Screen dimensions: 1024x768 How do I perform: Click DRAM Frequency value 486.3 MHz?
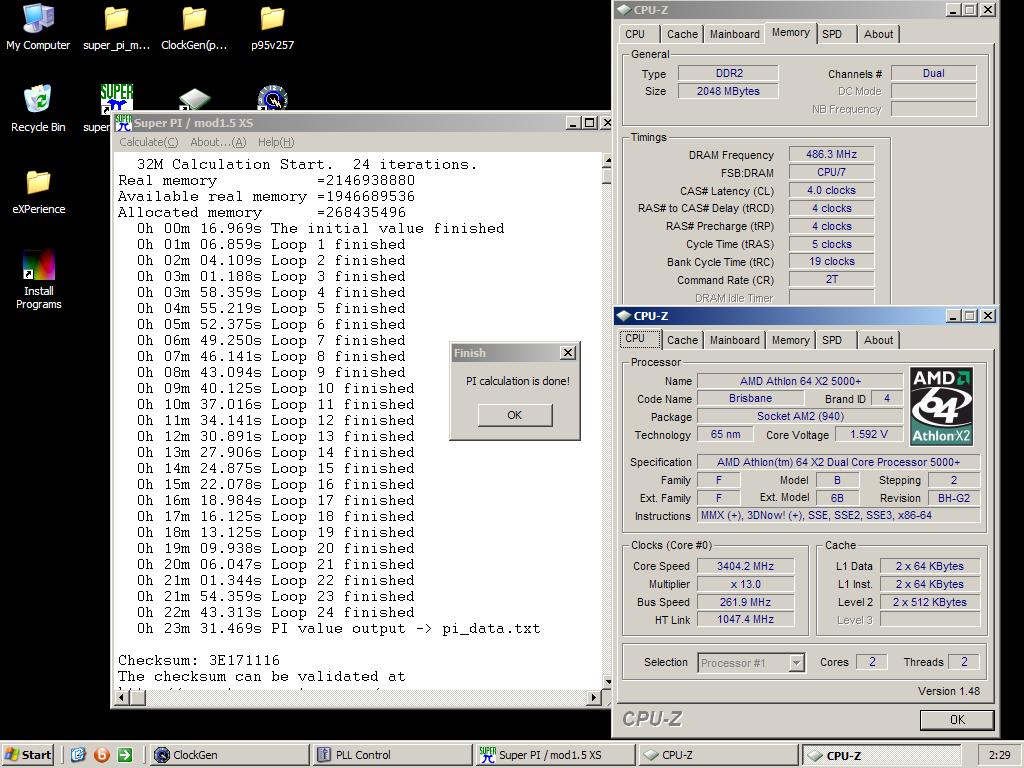[831, 154]
